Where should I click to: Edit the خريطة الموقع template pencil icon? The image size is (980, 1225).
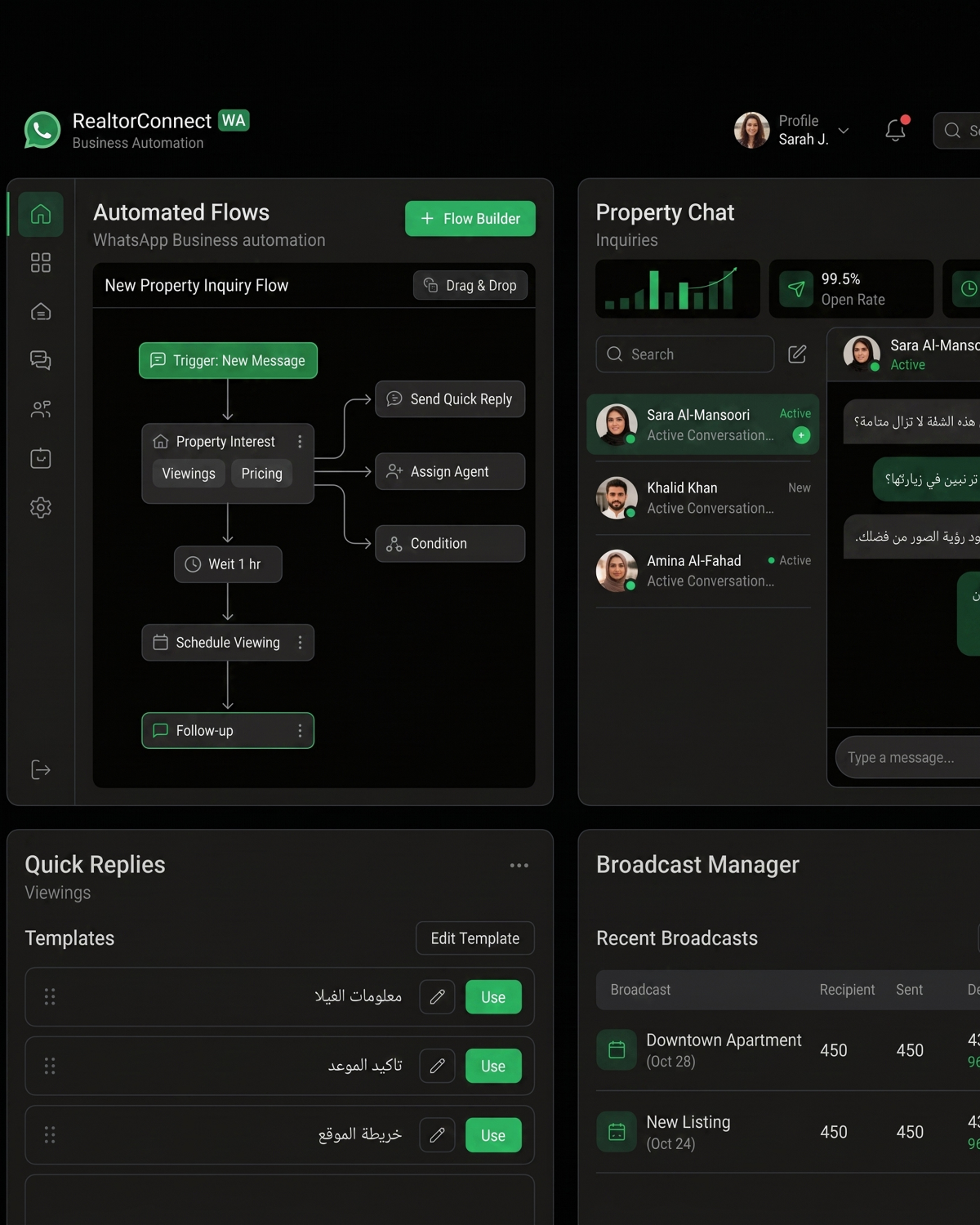pyautogui.click(x=437, y=1135)
